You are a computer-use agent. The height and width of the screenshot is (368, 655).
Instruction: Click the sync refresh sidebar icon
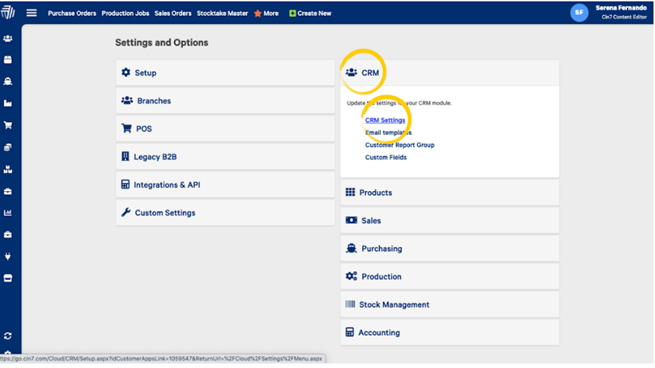[x=8, y=336]
